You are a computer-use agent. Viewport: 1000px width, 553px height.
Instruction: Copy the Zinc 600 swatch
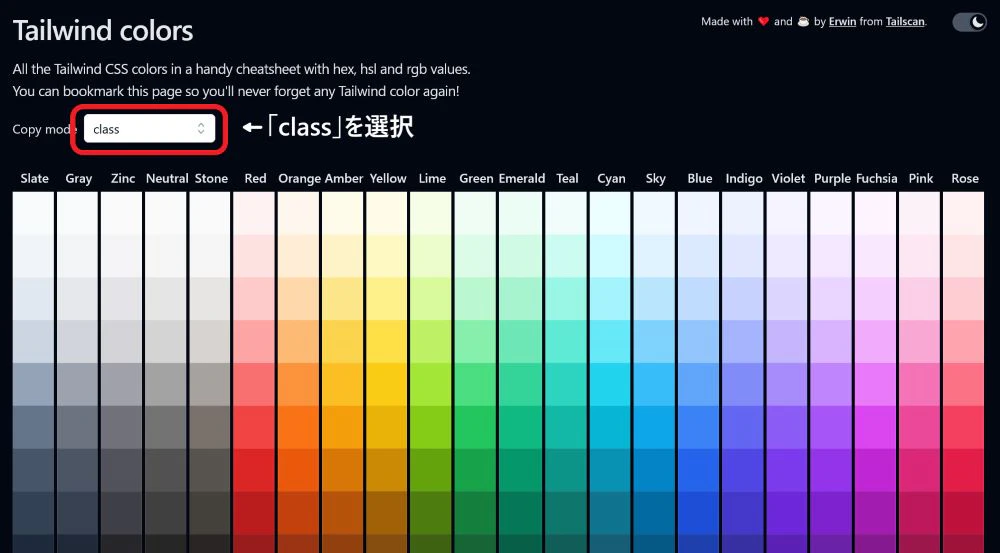[121, 469]
